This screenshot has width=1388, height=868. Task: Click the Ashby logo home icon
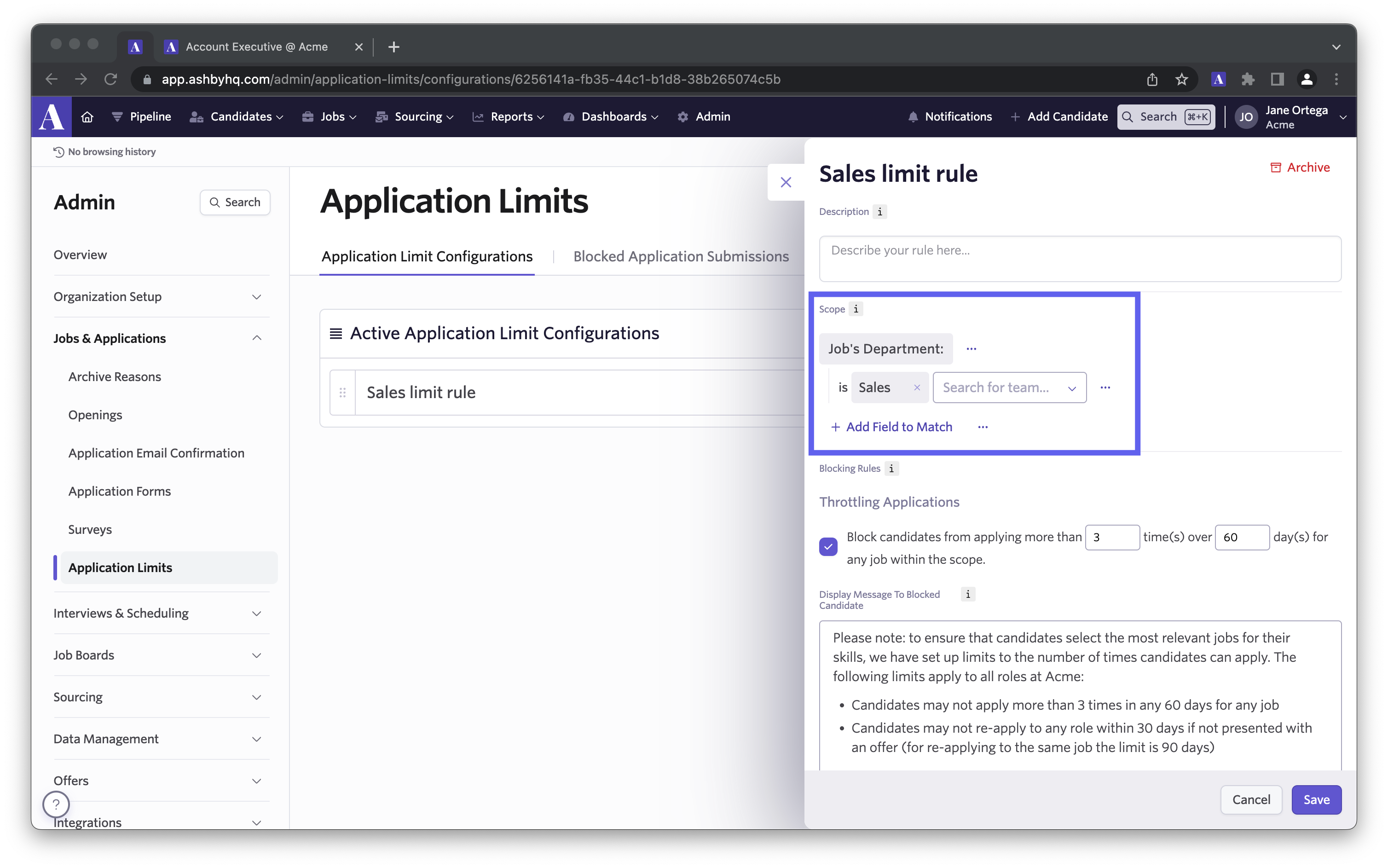pos(52,116)
